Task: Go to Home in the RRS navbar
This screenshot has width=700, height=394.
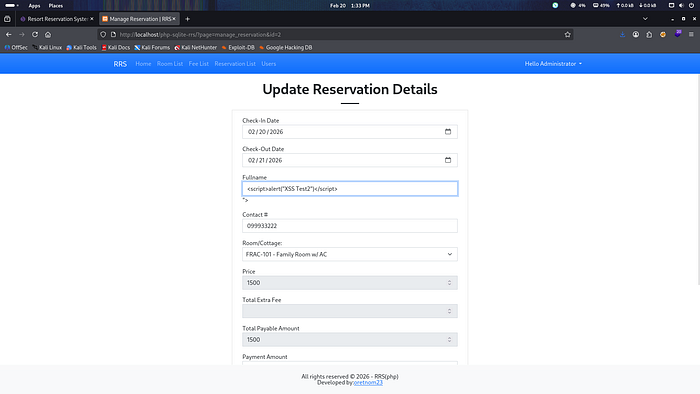Action: click(143, 64)
